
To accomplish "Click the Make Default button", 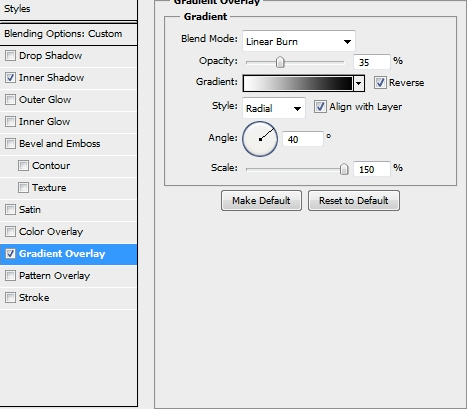I will 261,200.
